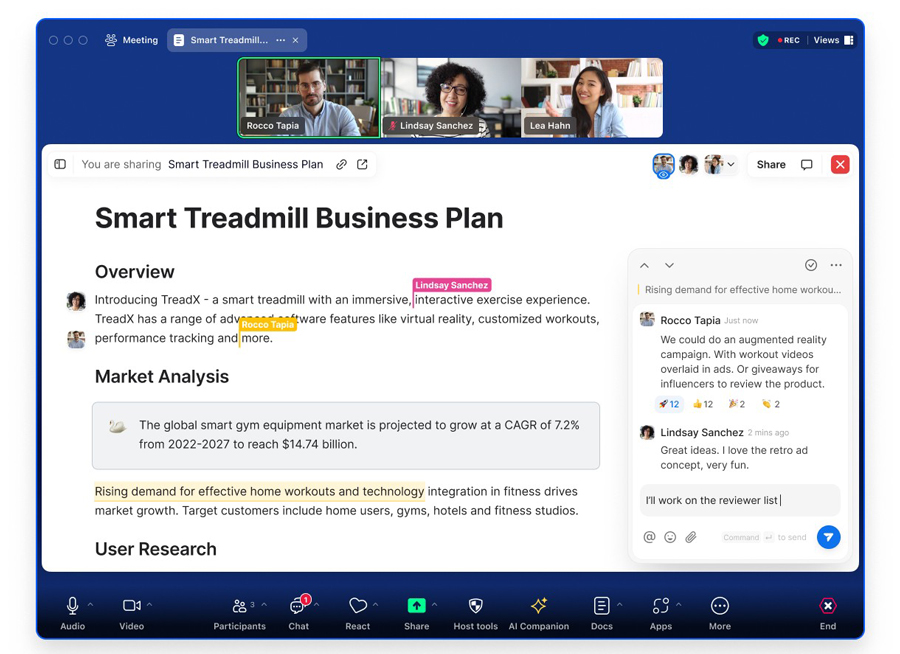Switch to the Meeting tab
Screen dimensions: 900x654
(x=131, y=40)
